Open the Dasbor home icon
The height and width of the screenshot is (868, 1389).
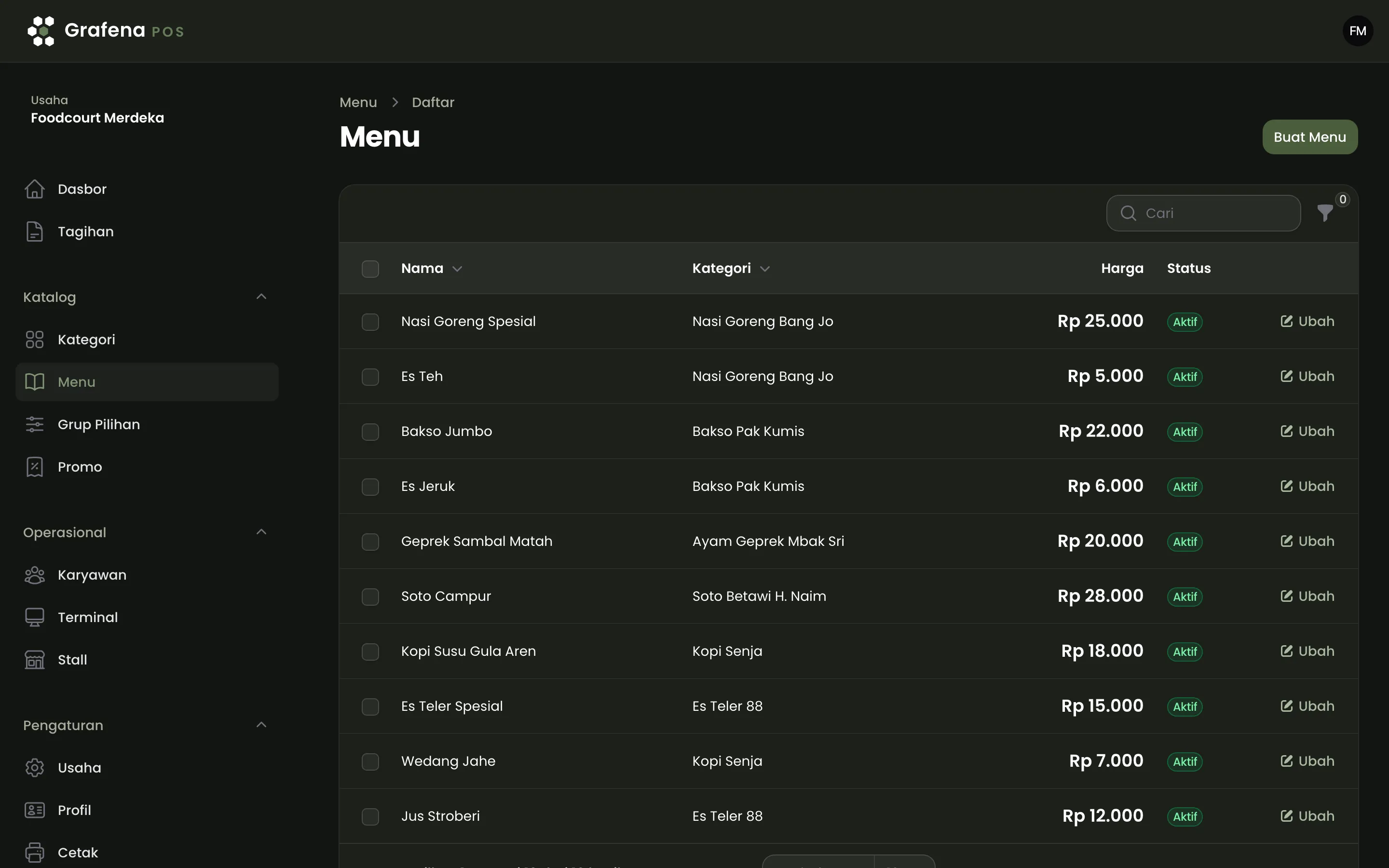click(34, 189)
